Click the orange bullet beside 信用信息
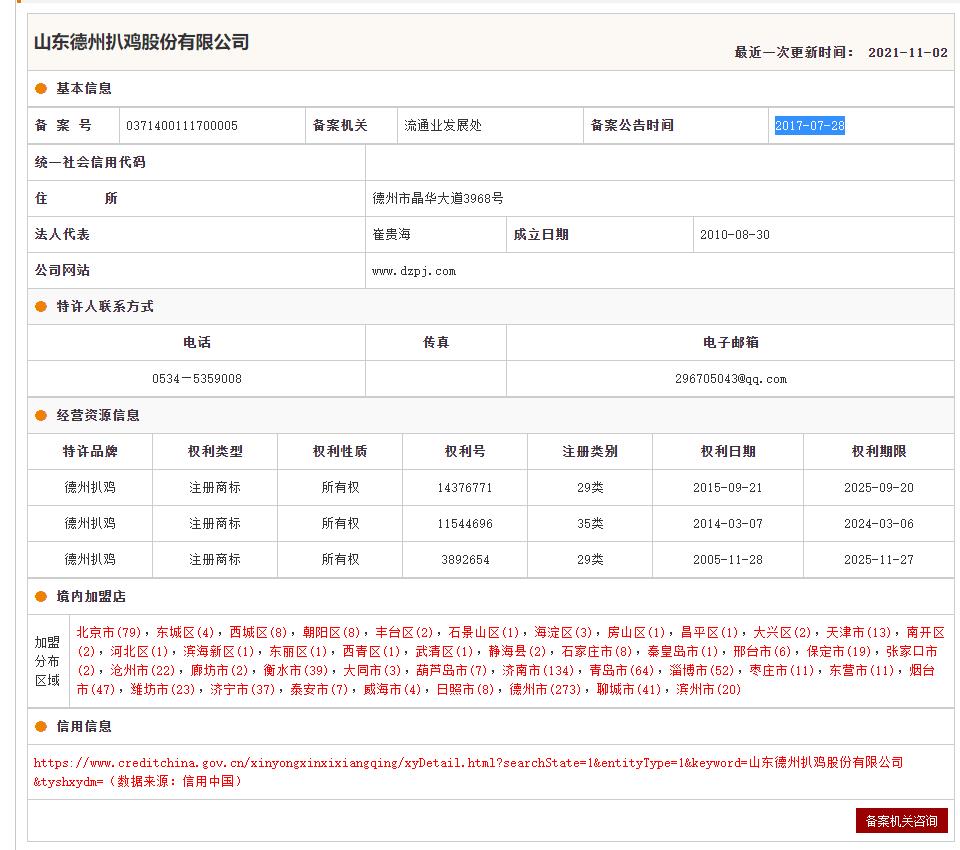 point(41,727)
